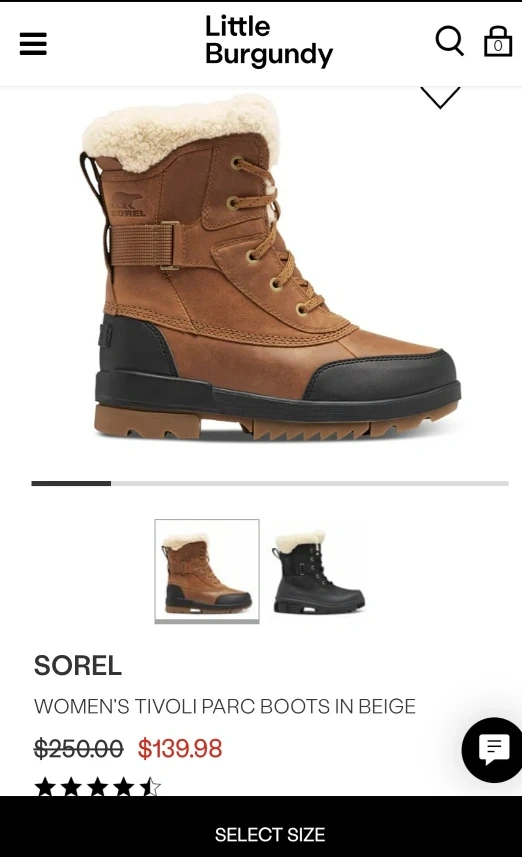
Task: Click the $139.98 sale price
Action: (x=180, y=748)
